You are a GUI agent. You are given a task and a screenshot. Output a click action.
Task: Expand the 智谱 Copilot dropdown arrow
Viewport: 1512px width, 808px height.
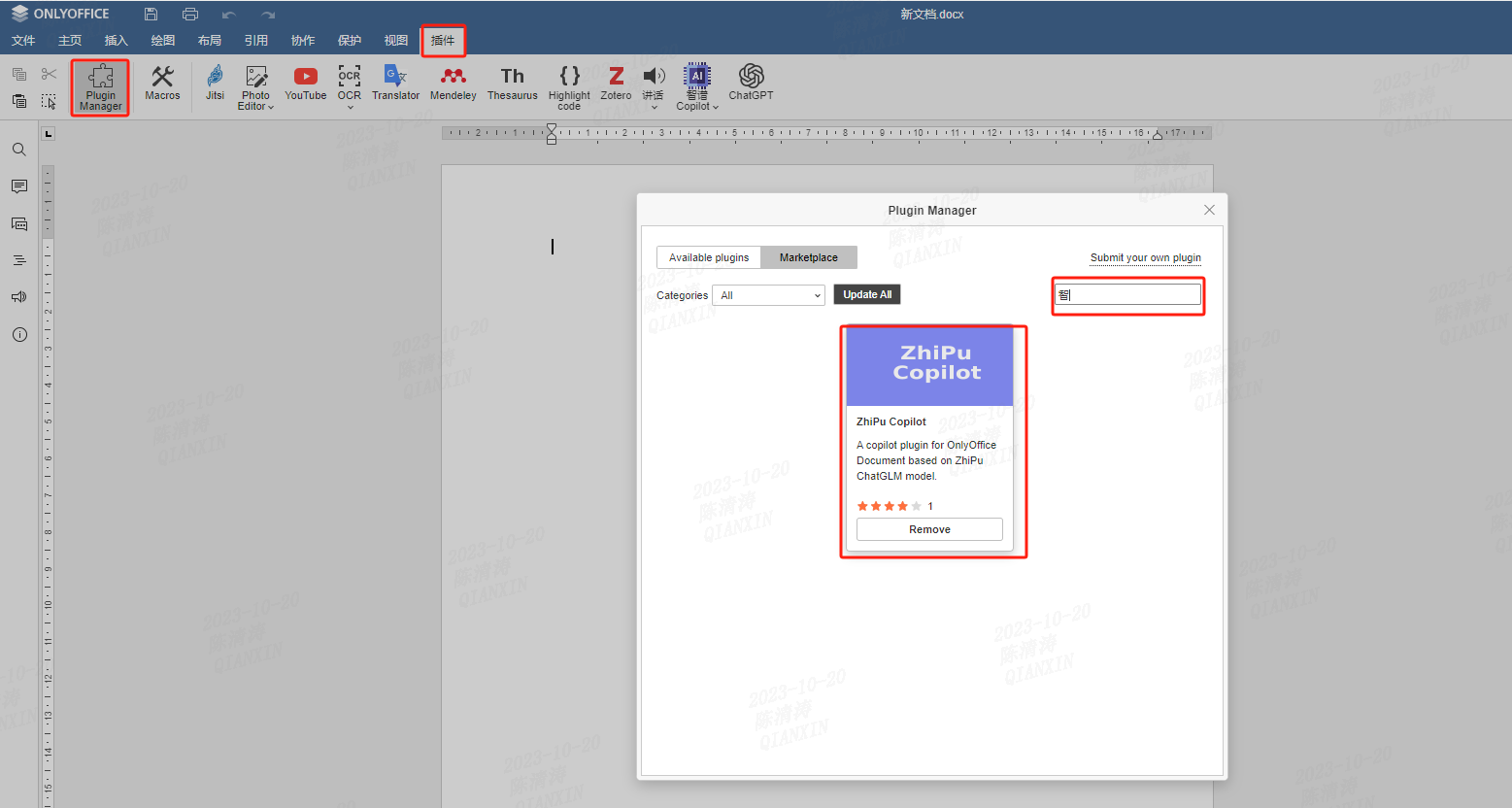[716, 107]
